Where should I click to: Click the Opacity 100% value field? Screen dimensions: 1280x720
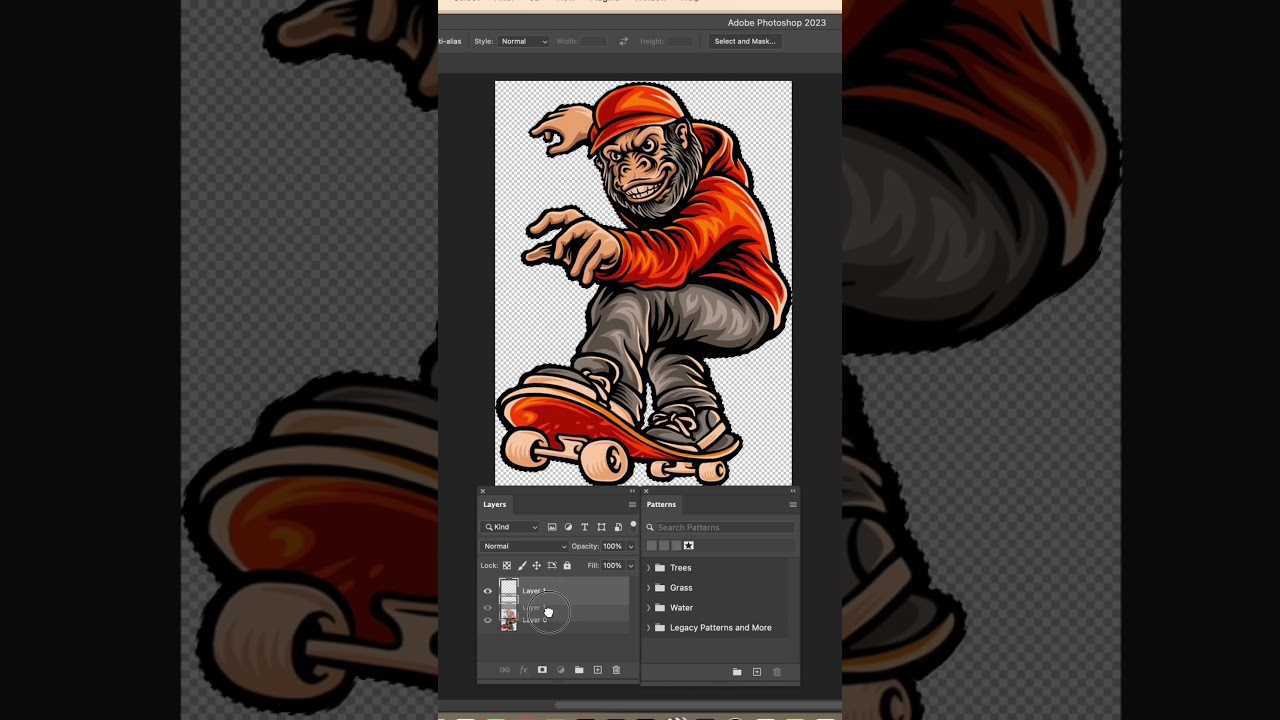pyautogui.click(x=612, y=546)
